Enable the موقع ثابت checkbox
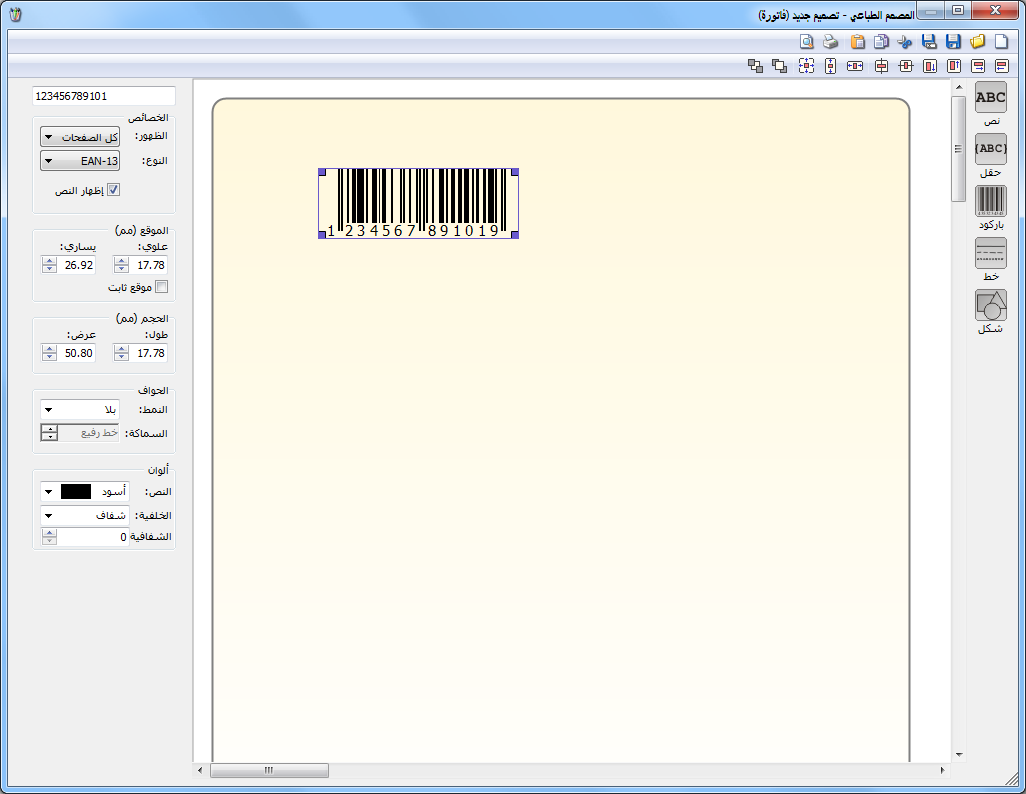This screenshot has height=794, width=1026. 161,287
